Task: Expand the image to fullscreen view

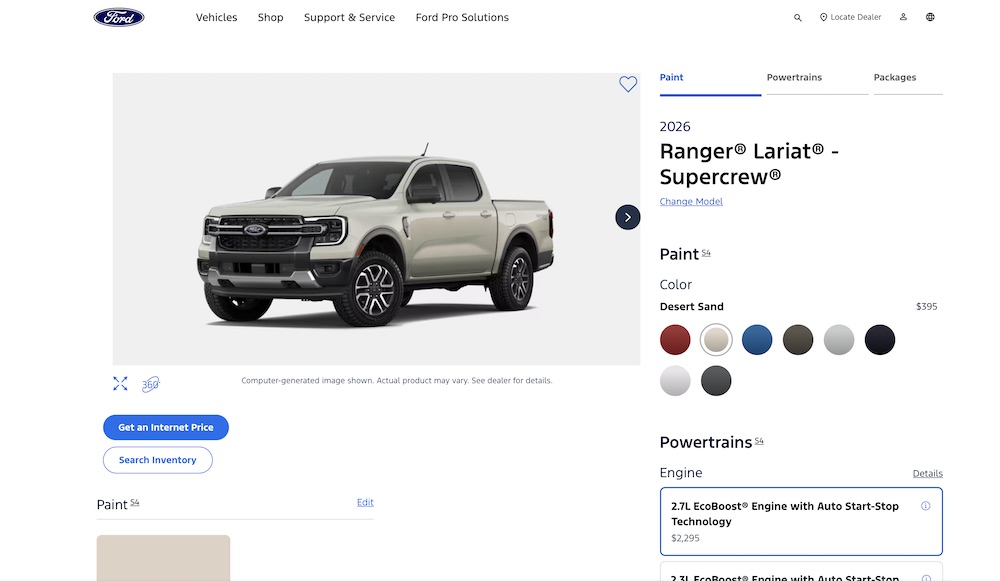Action: pos(120,383)
